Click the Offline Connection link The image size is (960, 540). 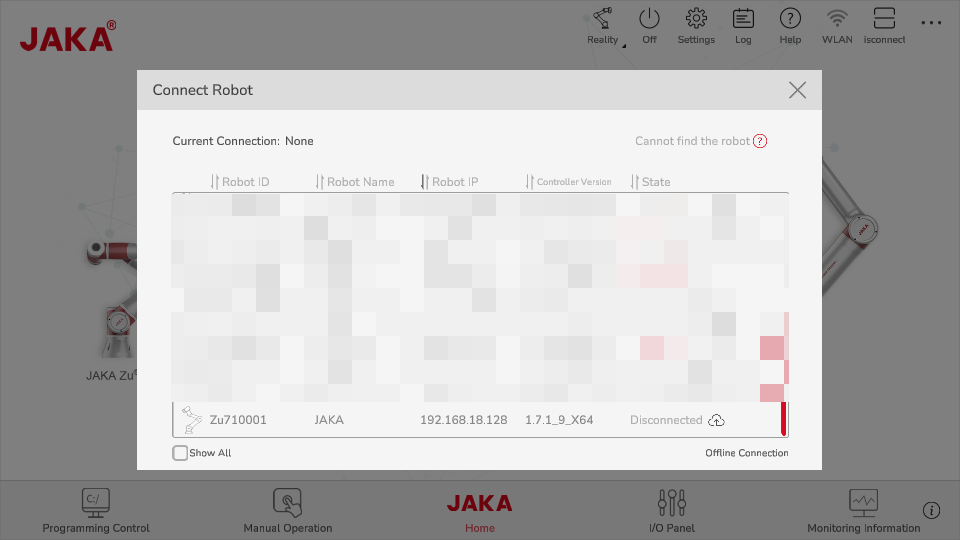tap(746, 453)
